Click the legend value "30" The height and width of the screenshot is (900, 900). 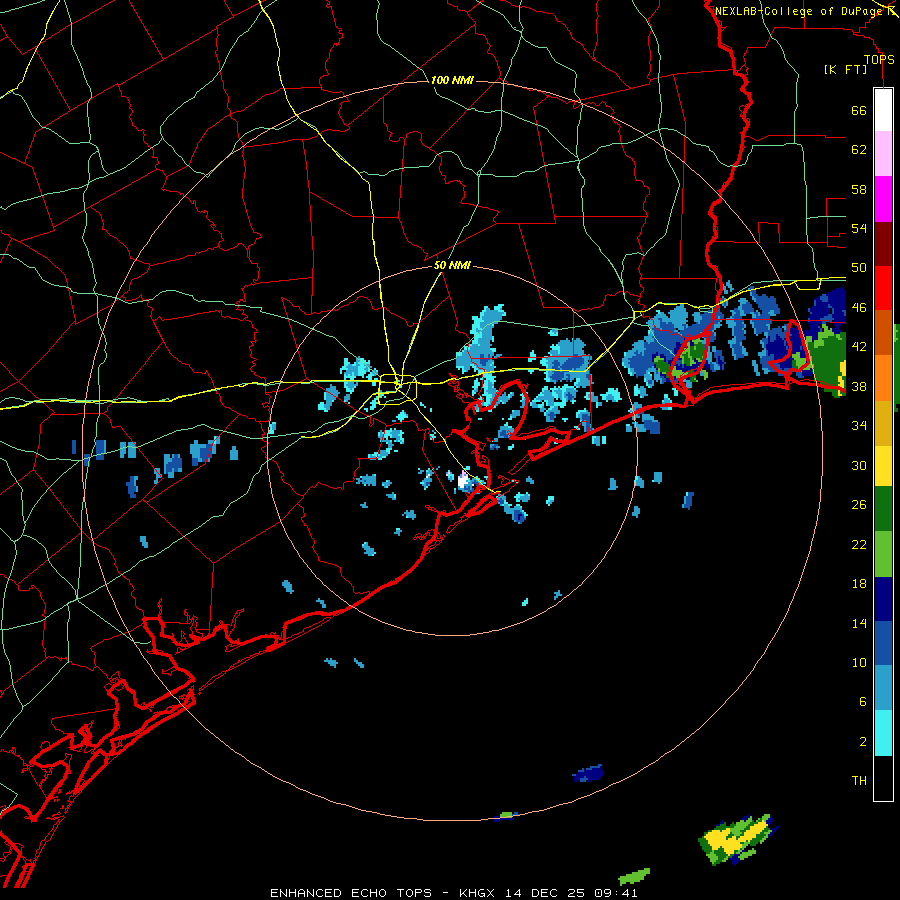coord(859,465)
